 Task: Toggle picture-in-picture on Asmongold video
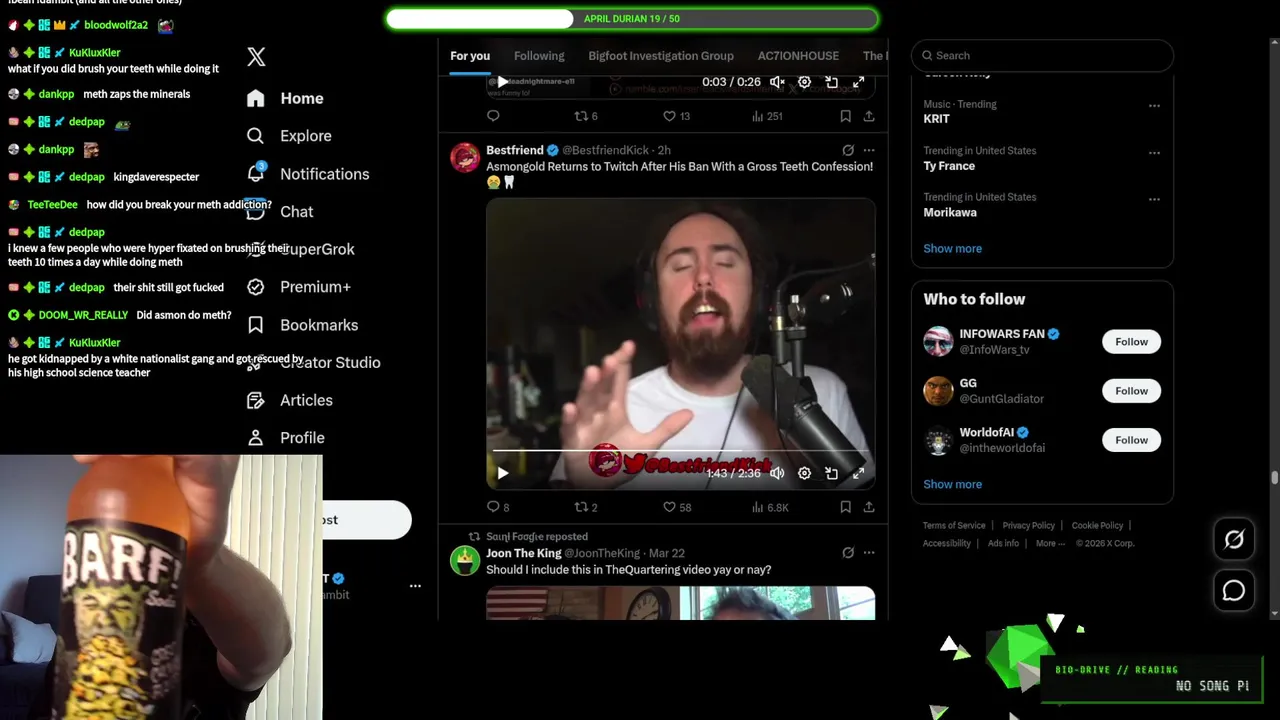pyautogui.click(x=831, y=473)
